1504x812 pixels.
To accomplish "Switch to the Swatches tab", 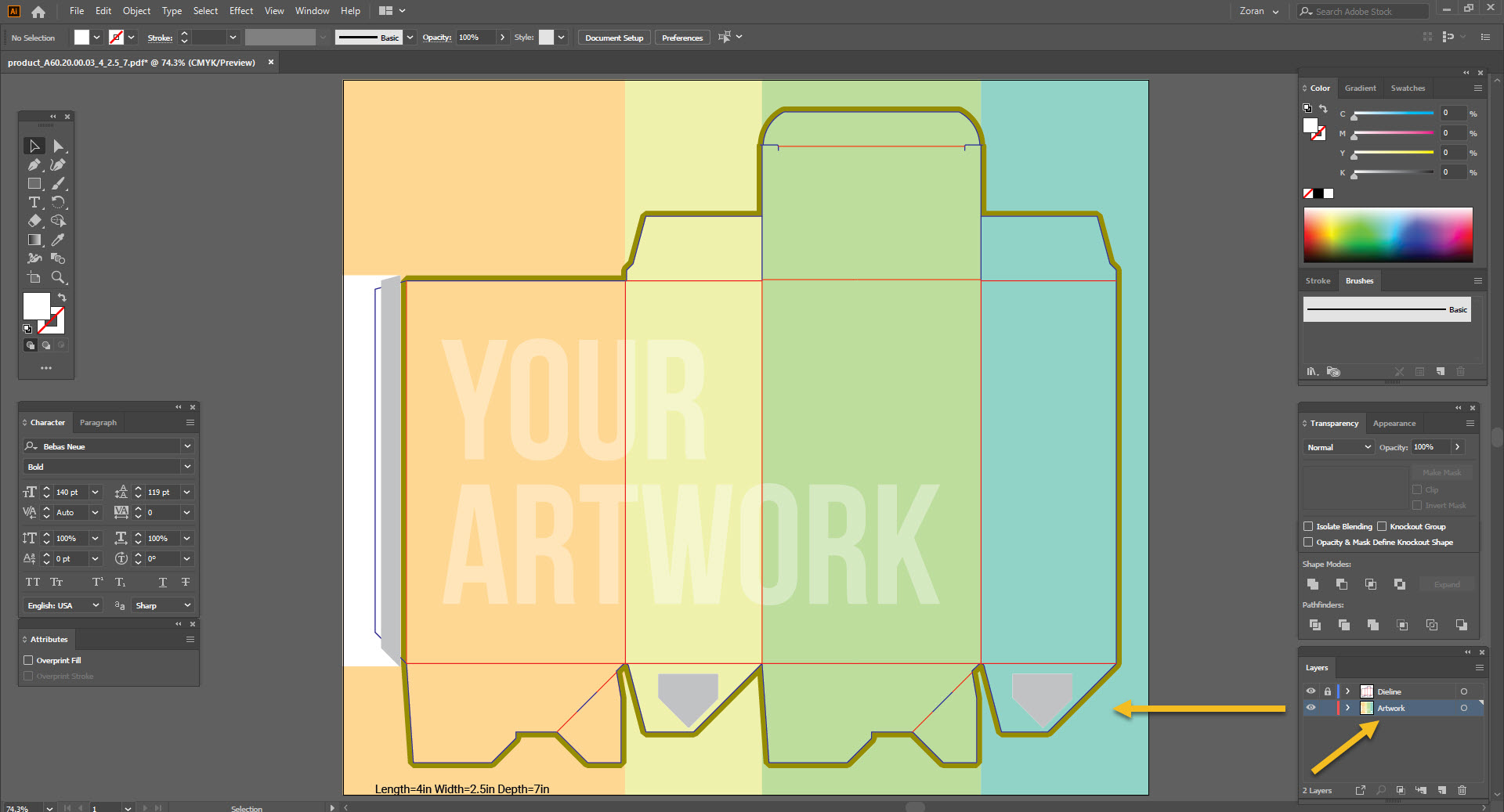I will (x=1408, y=88).
